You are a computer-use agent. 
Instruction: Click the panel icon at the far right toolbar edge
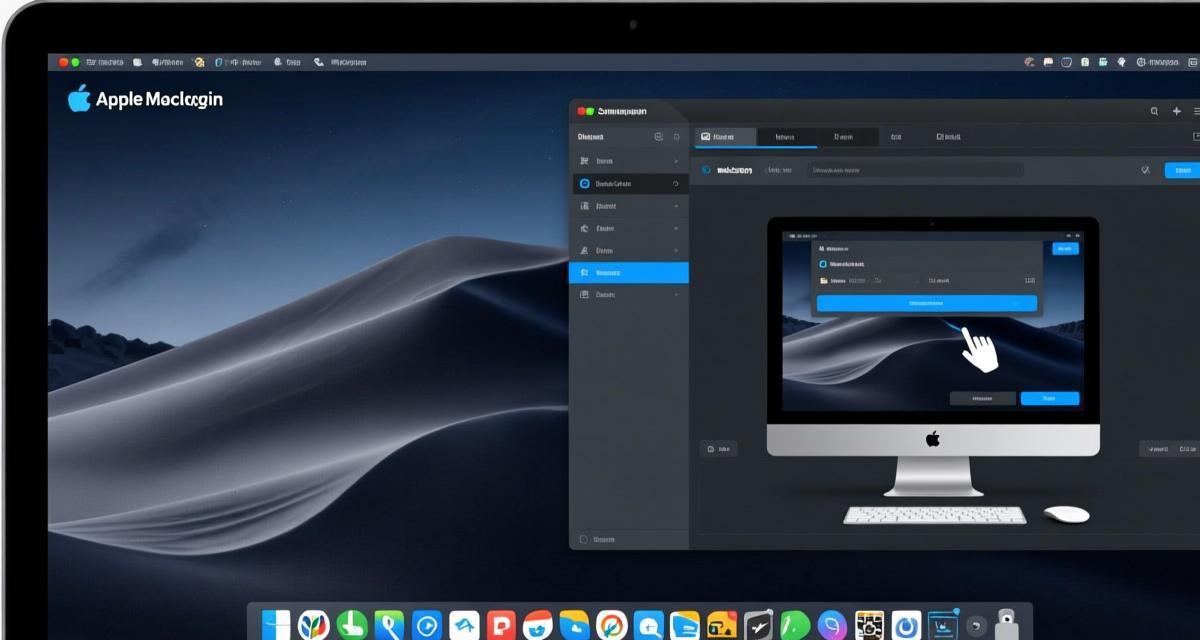pos(1196,135)
